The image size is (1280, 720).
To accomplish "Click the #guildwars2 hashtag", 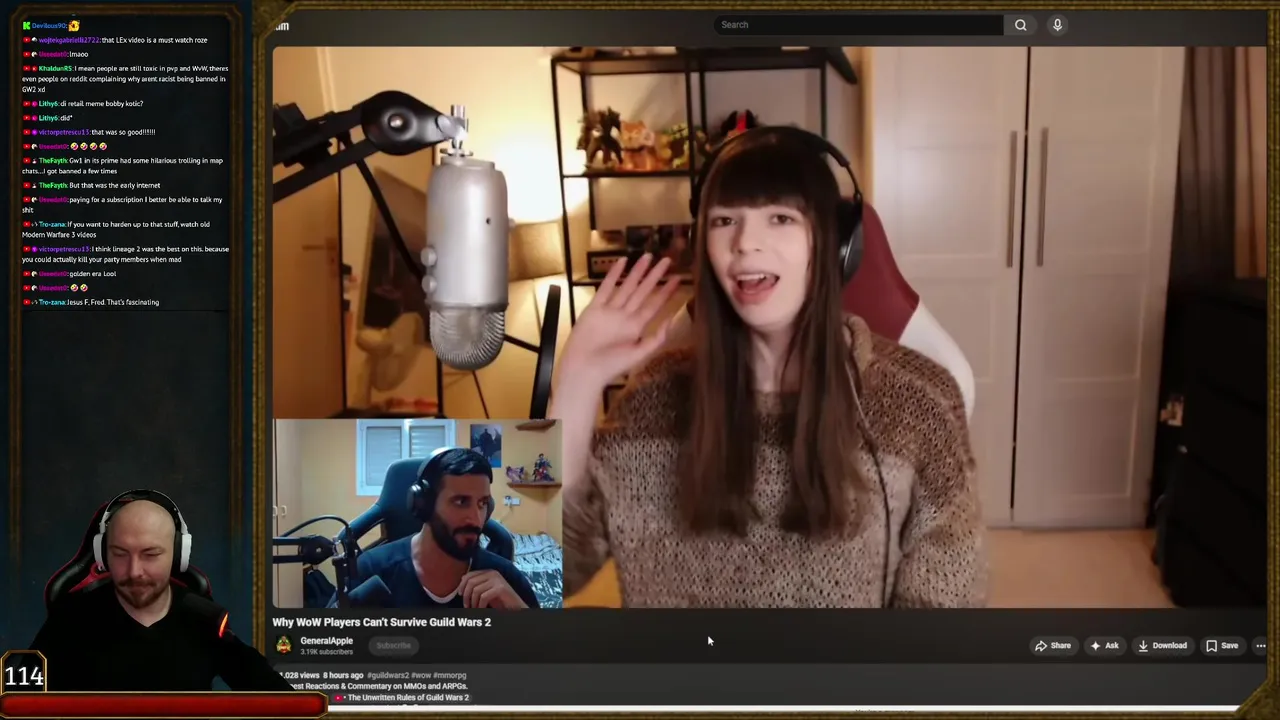I will click(x=387, y=676).
